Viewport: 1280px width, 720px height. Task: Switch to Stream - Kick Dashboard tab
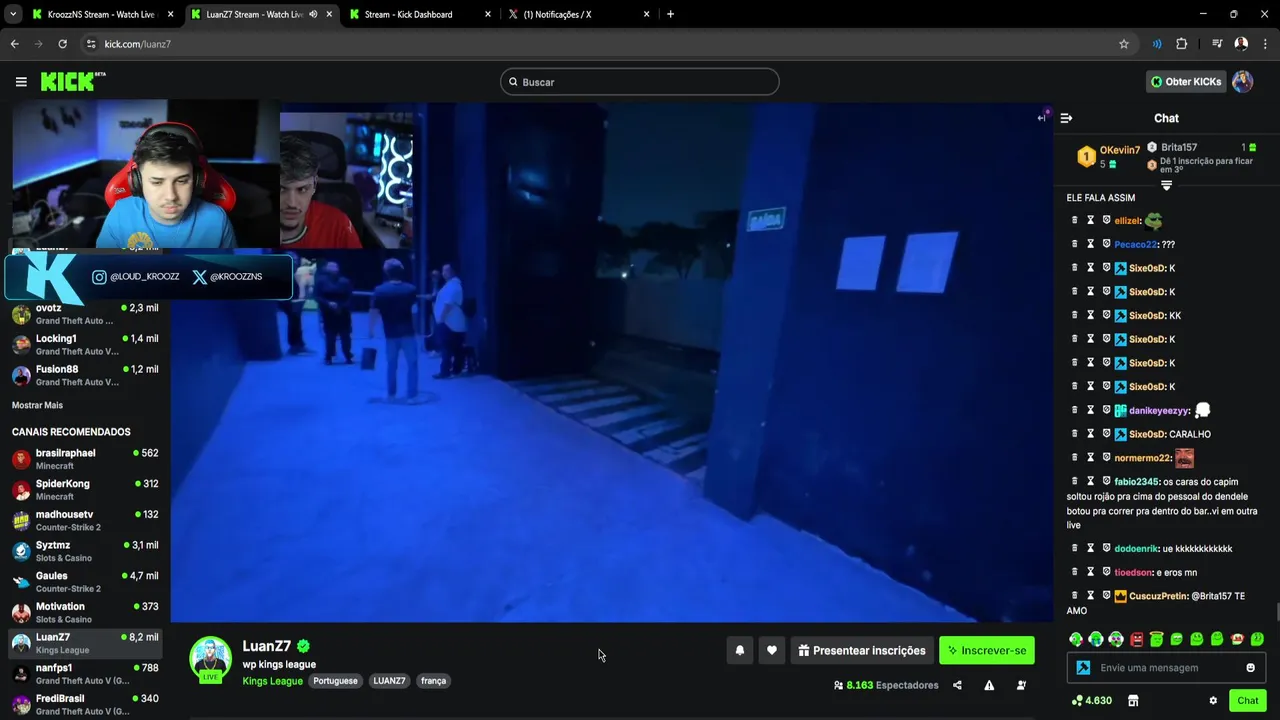(410, 14)
